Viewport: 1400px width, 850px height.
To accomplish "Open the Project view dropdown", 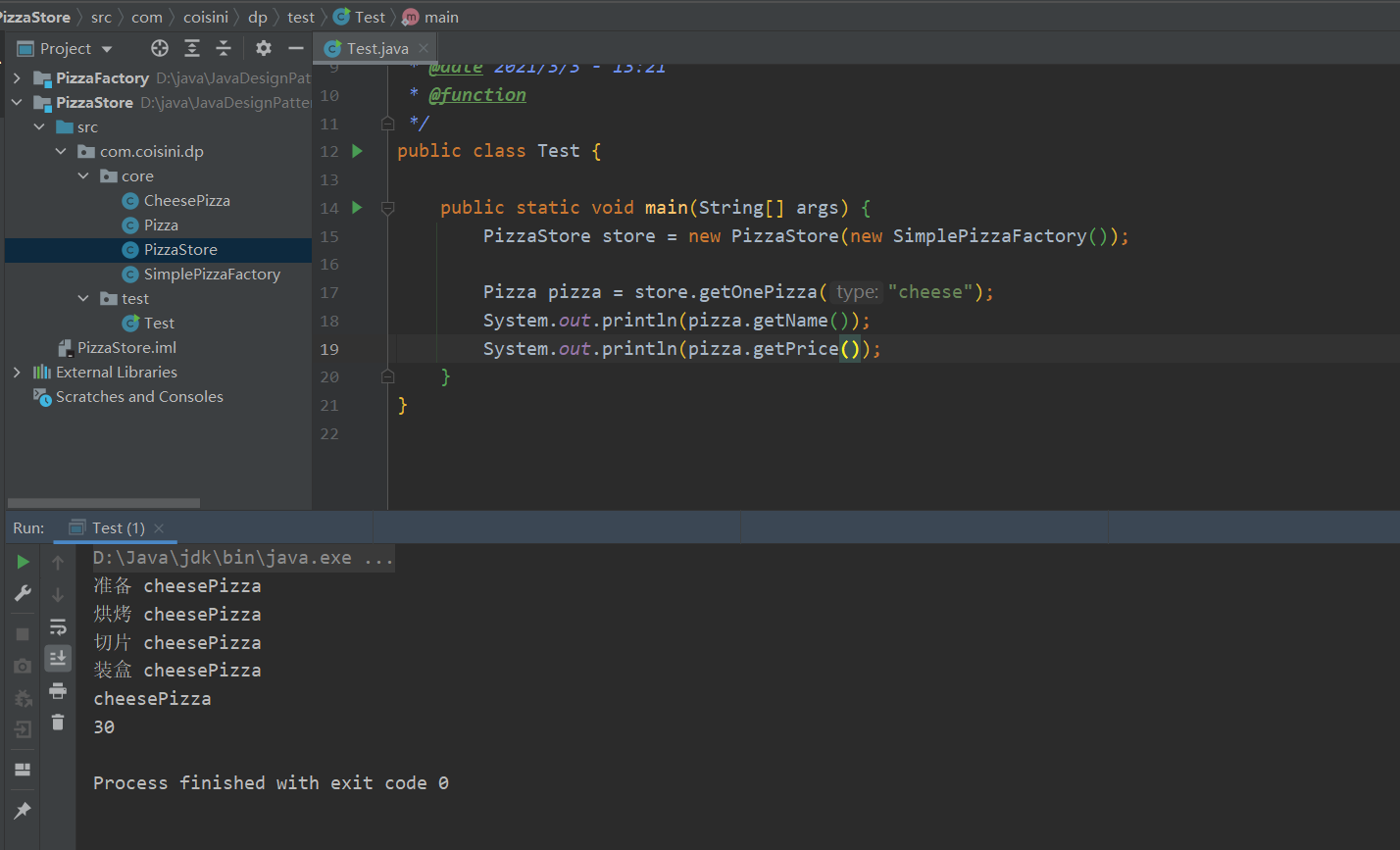I will coord(107,49).
